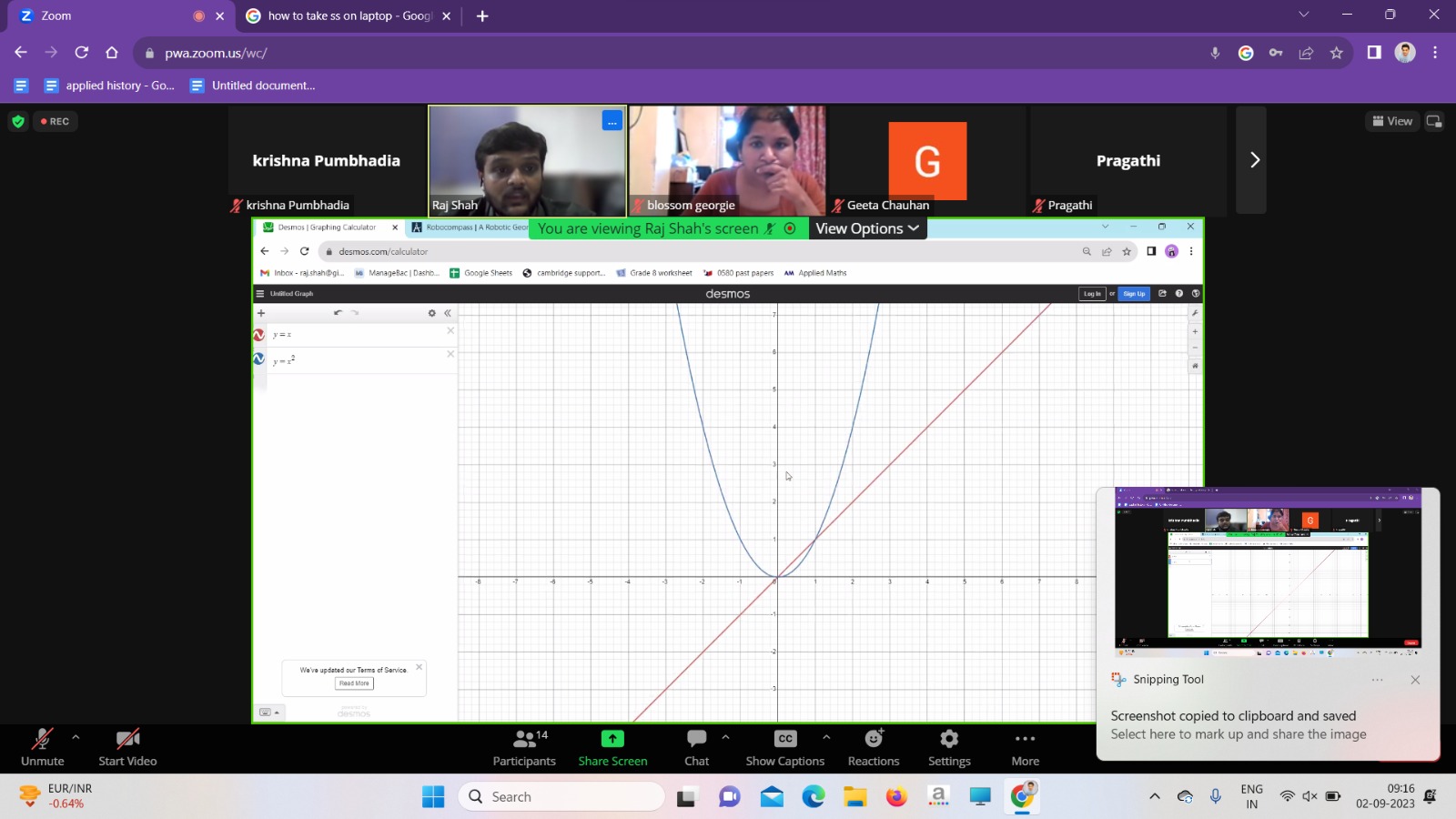This screenshot has width=1456, height=819.
Task: Open Participants panel
Action: pos(524,747)
